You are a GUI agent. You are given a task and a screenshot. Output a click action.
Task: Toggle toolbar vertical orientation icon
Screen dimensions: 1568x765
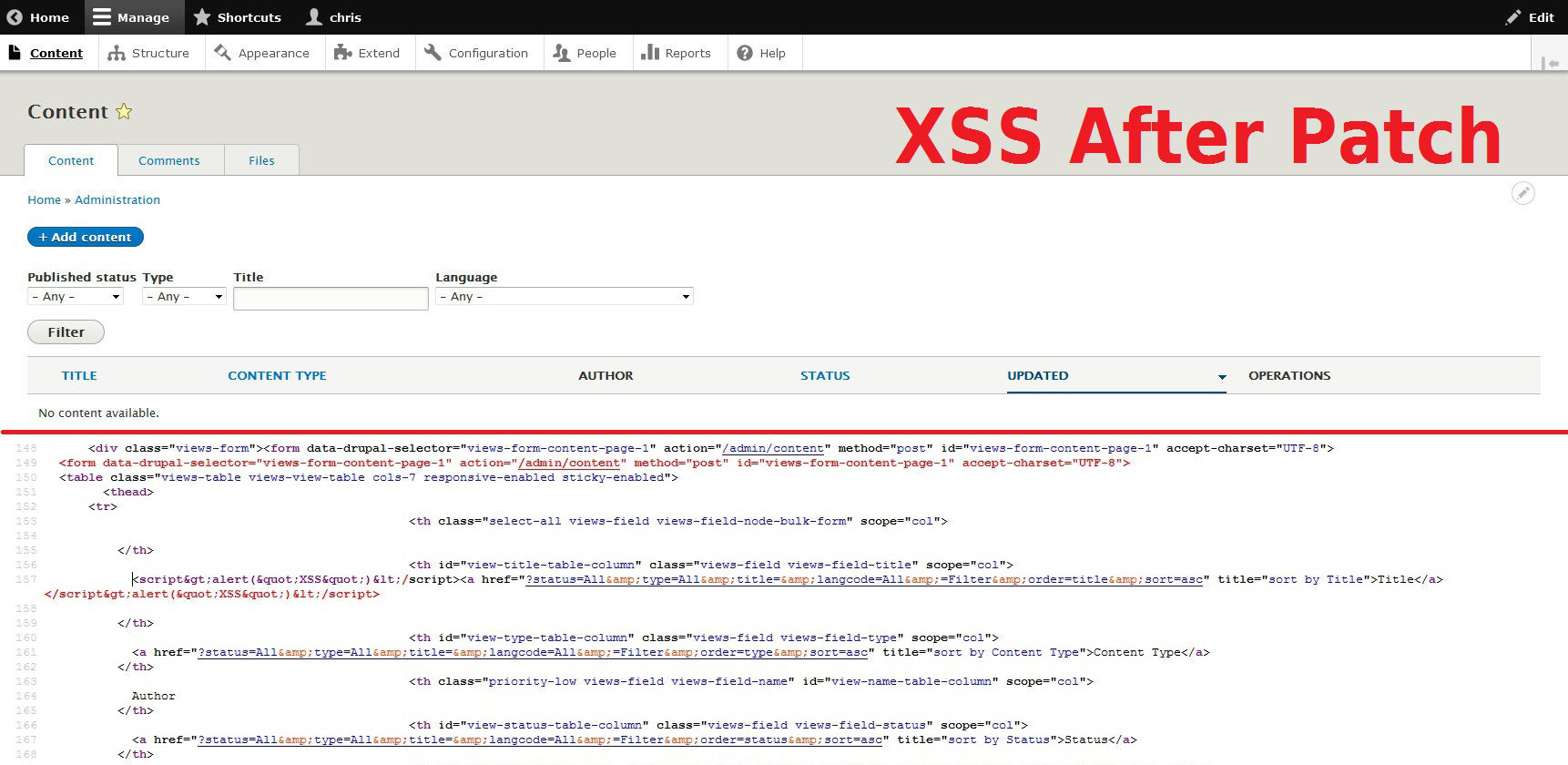[x=1550, y=62]
